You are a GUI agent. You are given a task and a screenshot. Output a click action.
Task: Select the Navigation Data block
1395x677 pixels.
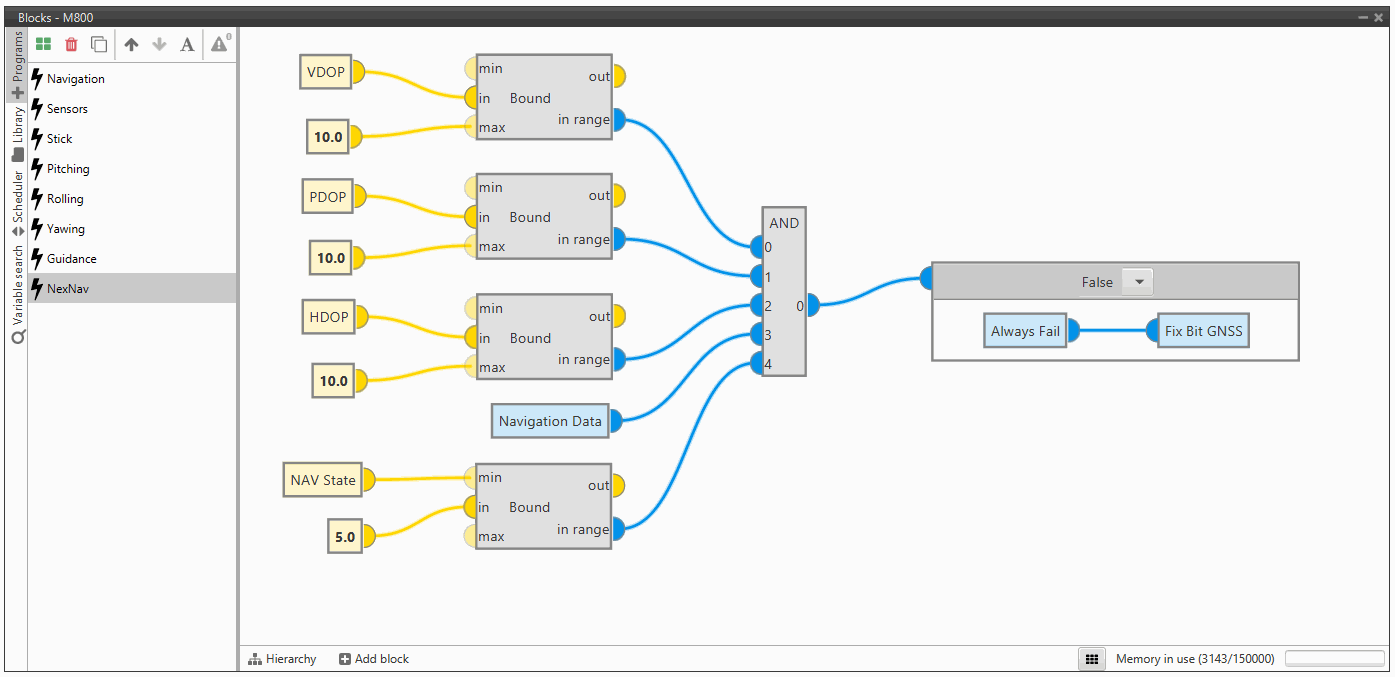tap(550, 421)
